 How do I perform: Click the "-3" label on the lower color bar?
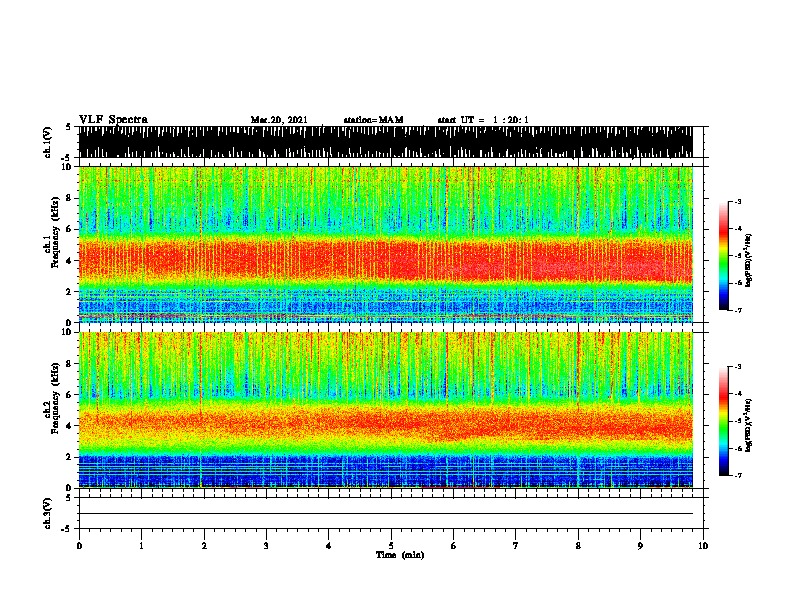(737, 367)
